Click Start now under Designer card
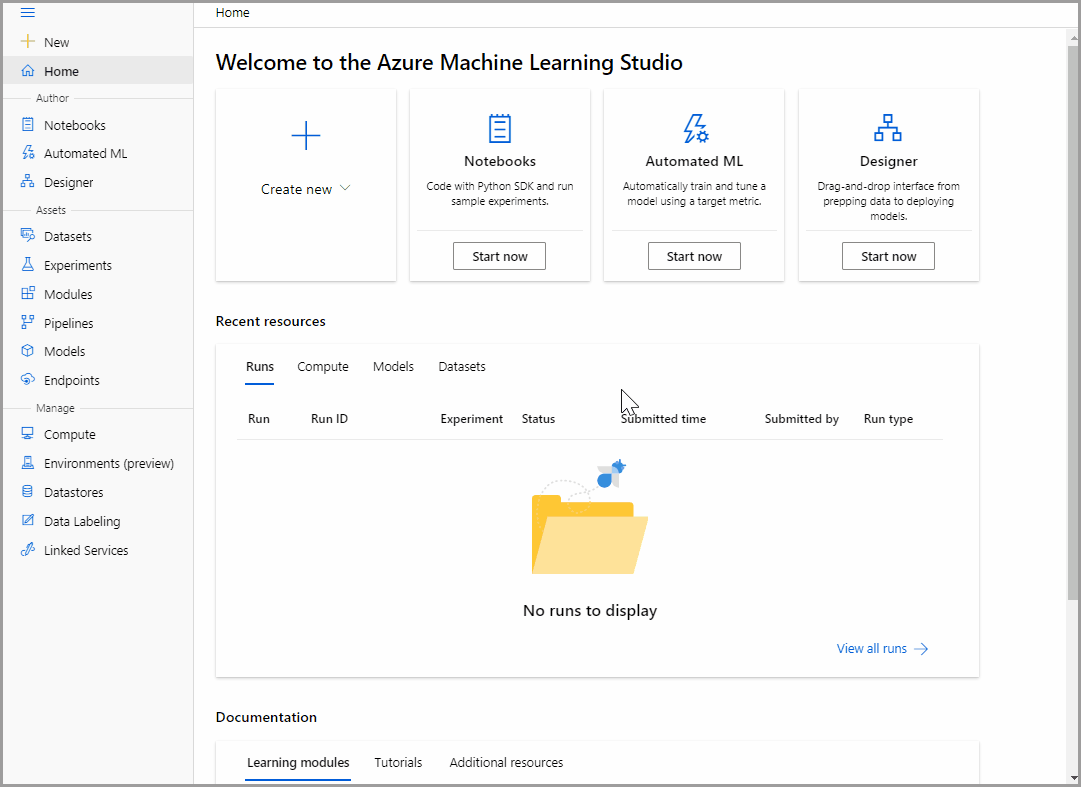 point(888,256)
